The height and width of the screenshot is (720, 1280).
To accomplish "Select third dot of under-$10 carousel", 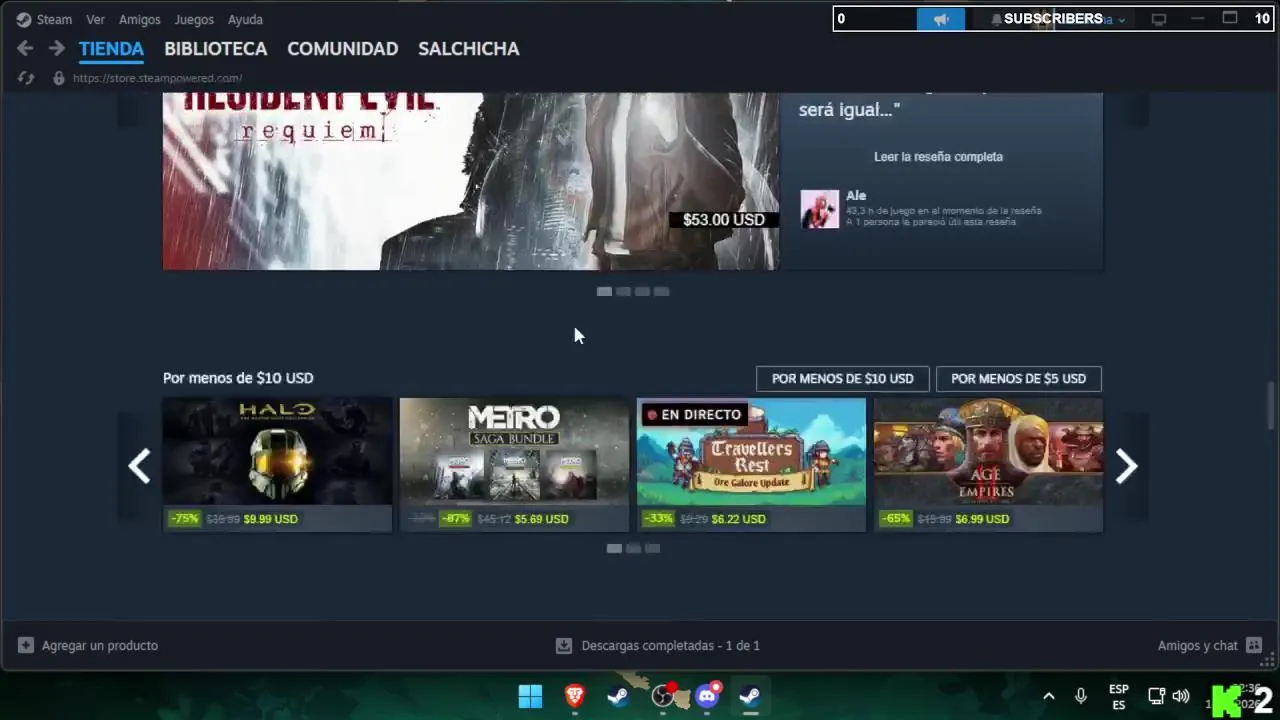I will [652, 548].
